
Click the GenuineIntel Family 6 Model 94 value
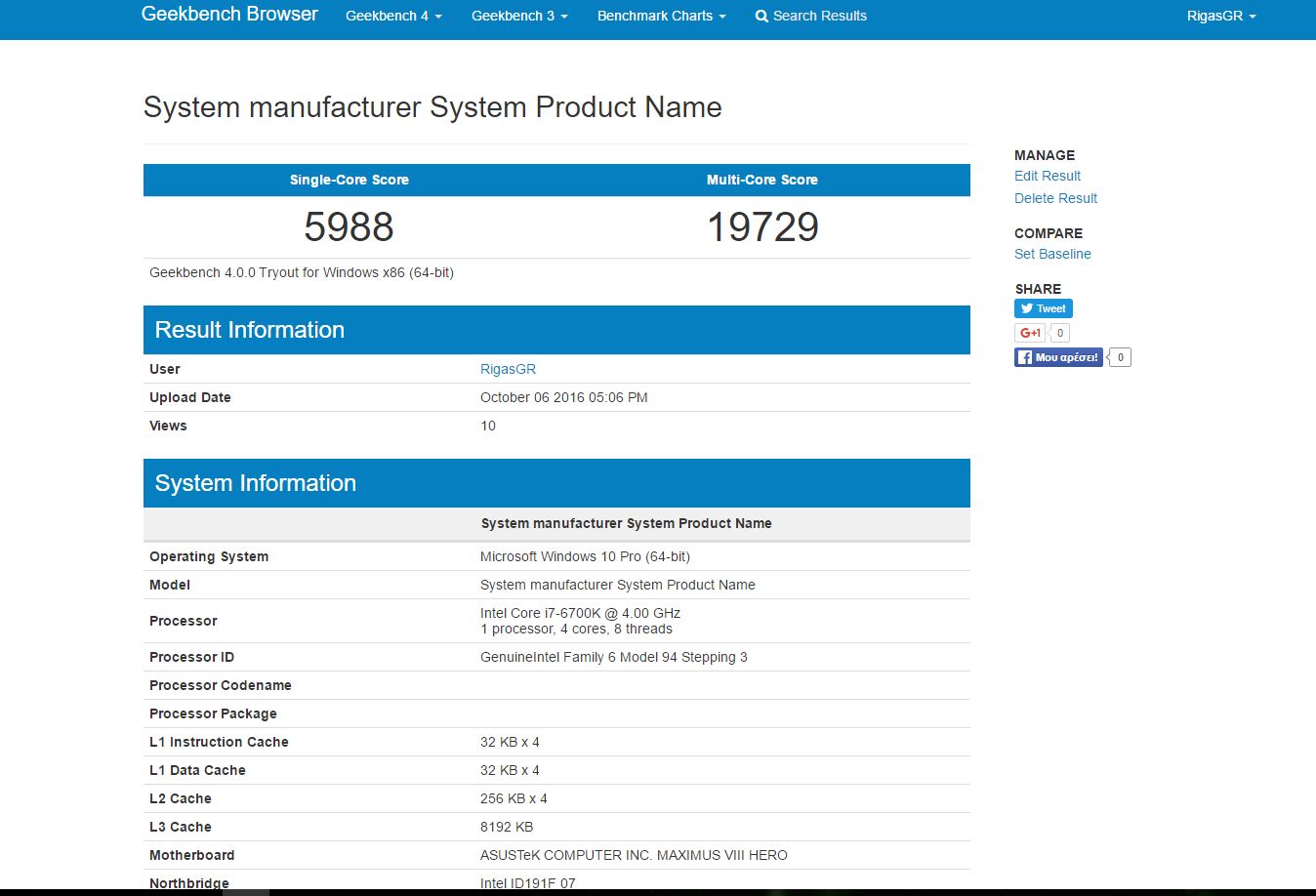tap(614, 657)
